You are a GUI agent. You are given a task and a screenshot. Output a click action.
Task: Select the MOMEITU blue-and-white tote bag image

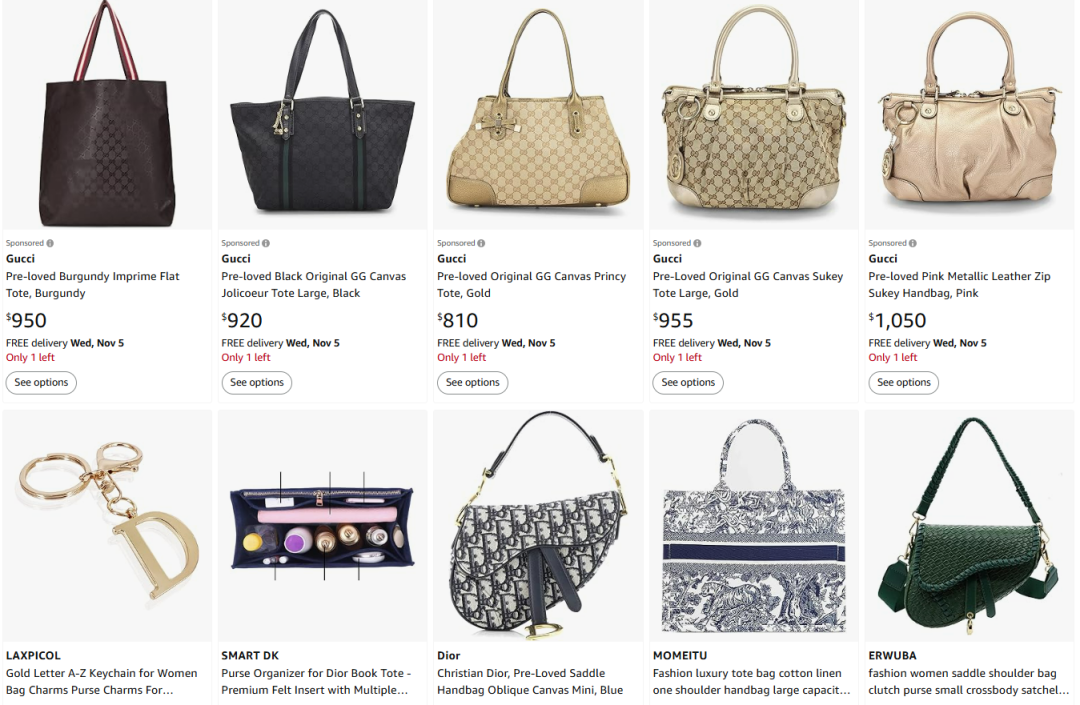[753, 525]
